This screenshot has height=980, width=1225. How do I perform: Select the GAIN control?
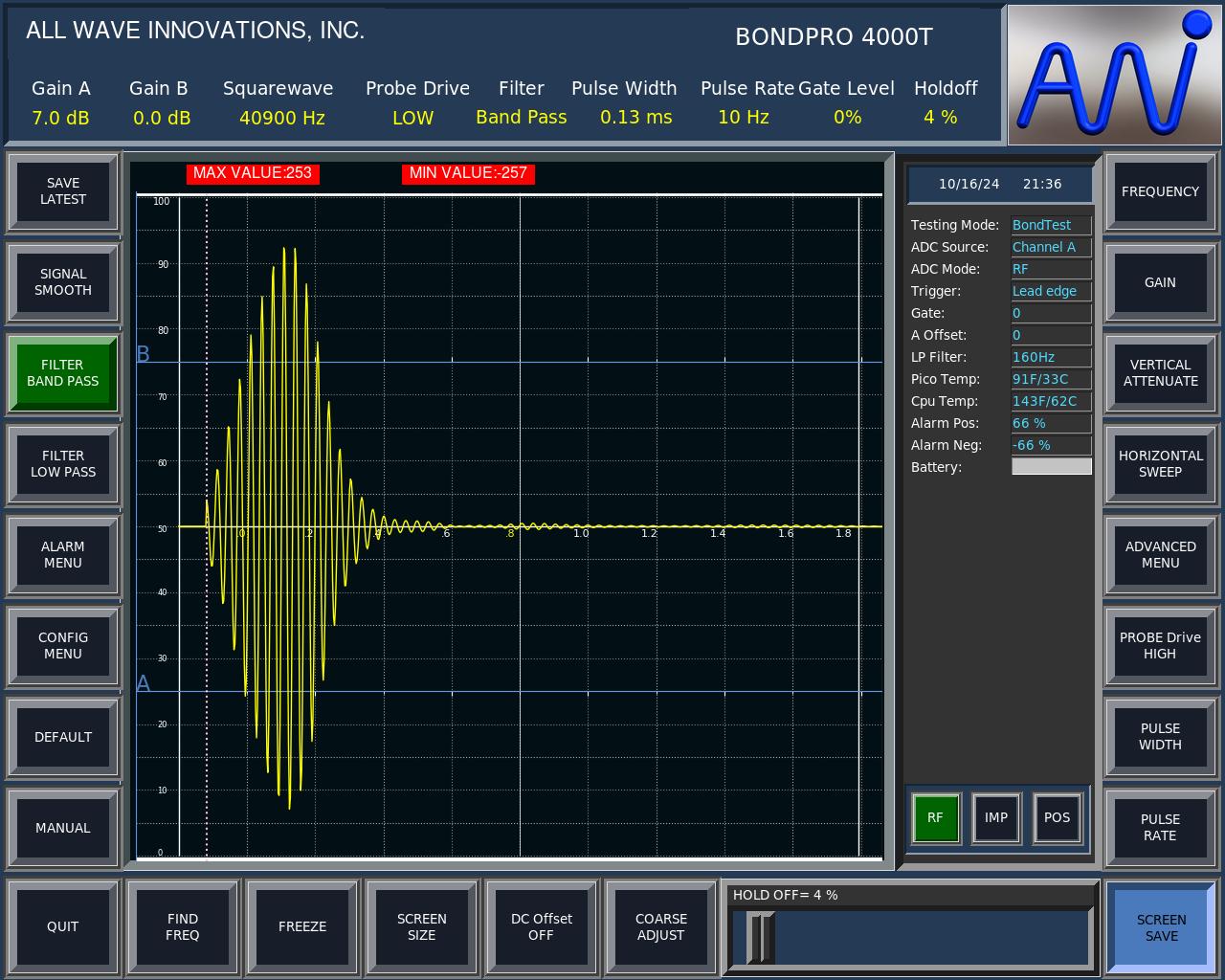pyautogui.click(x=1160, y=282)
